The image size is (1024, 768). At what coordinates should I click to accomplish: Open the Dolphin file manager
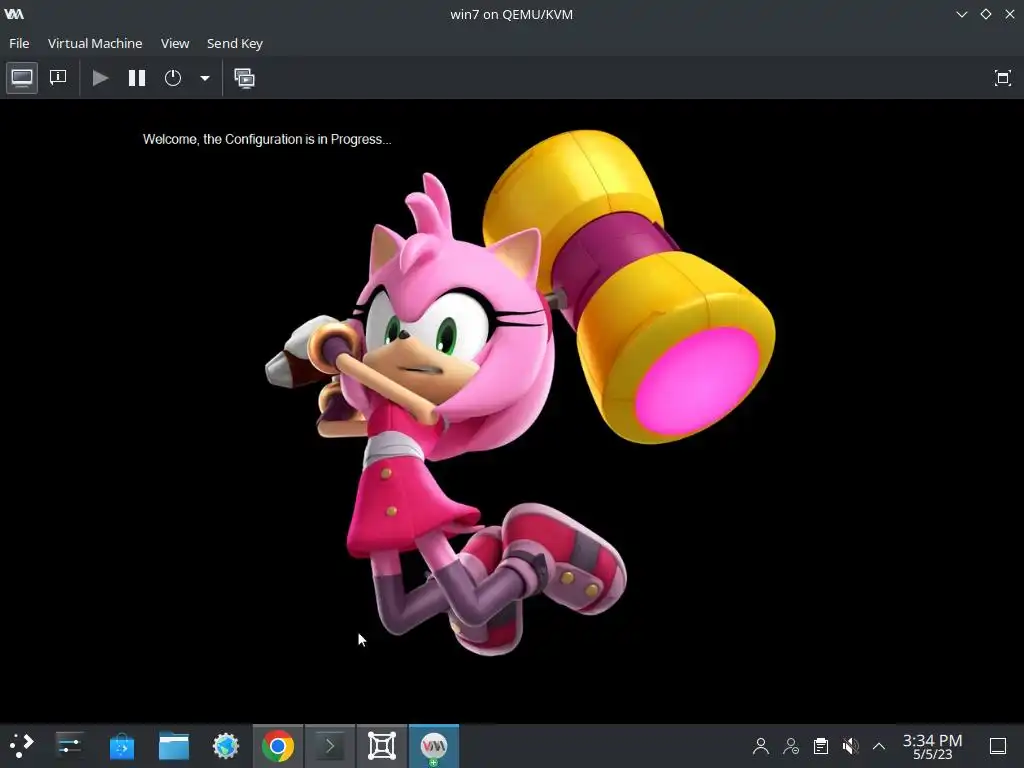(174, 746)
